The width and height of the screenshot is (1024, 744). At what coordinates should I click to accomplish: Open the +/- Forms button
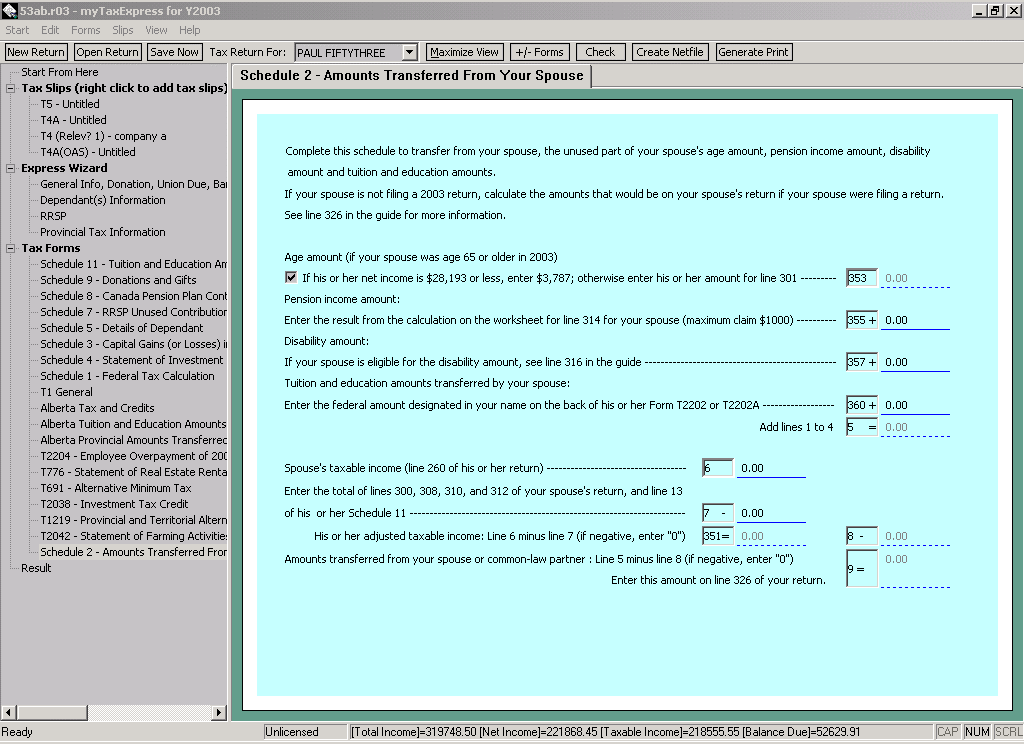pyautogui.click(x=539, y=52)
